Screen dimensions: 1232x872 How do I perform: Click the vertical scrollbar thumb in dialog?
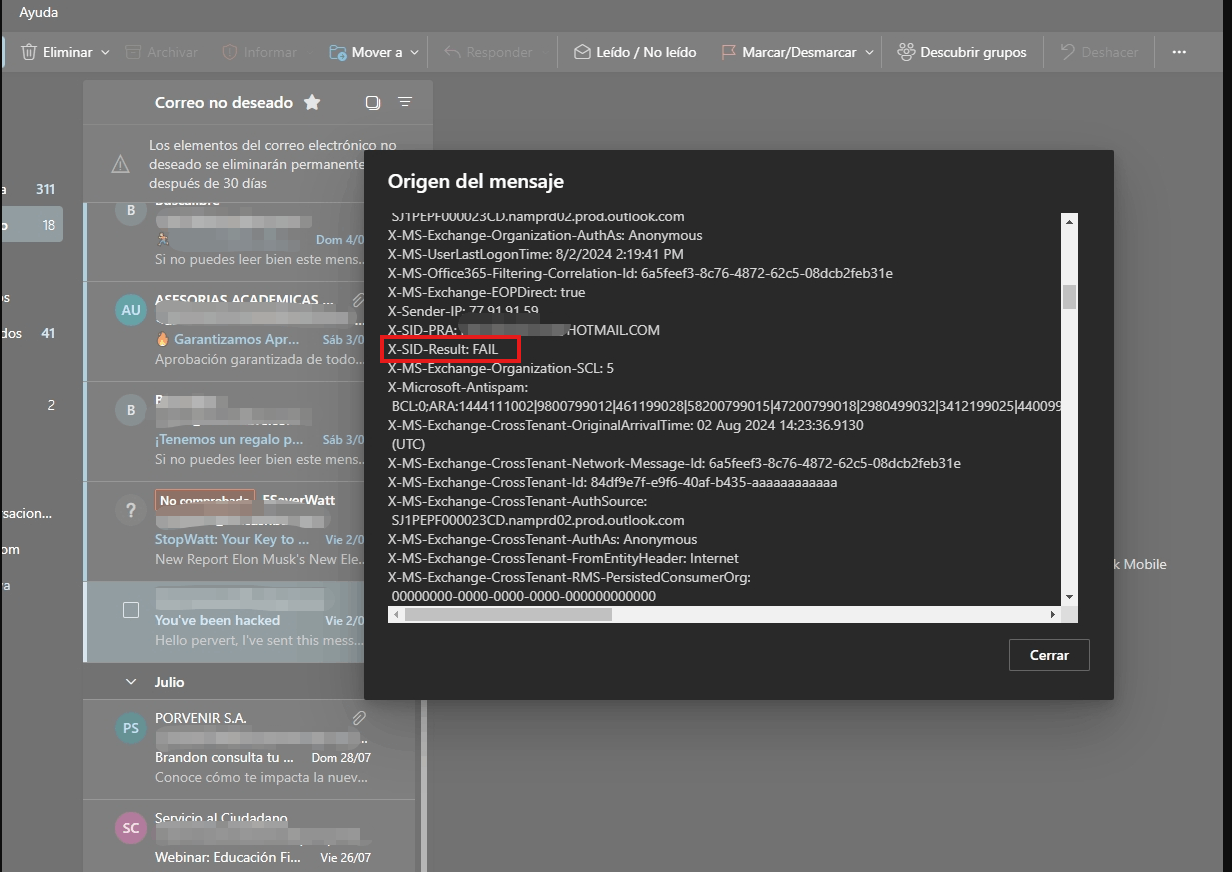(1069, 296)
